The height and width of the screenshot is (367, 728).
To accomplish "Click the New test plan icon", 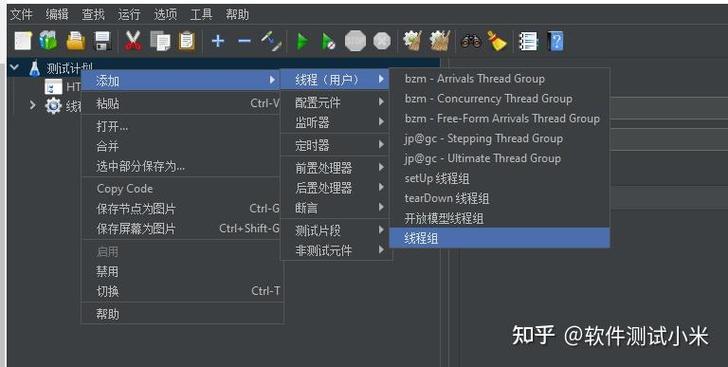I will (x=23, y=41).
